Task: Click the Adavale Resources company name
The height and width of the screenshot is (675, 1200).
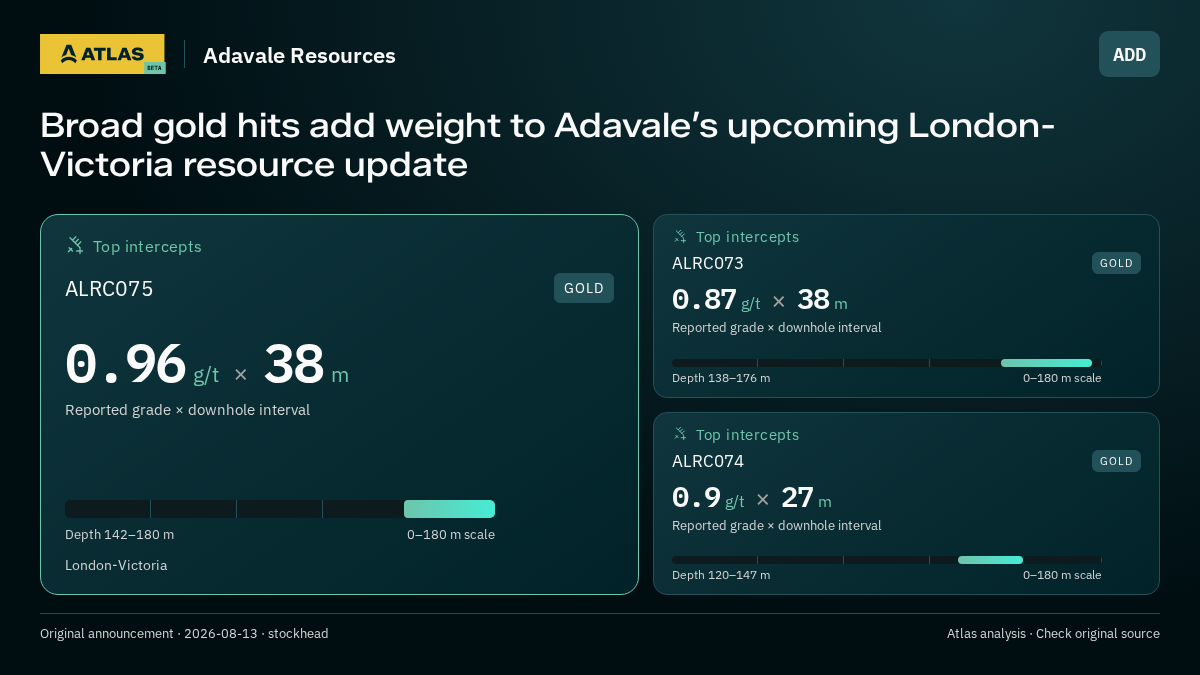Action: point(299,56)
